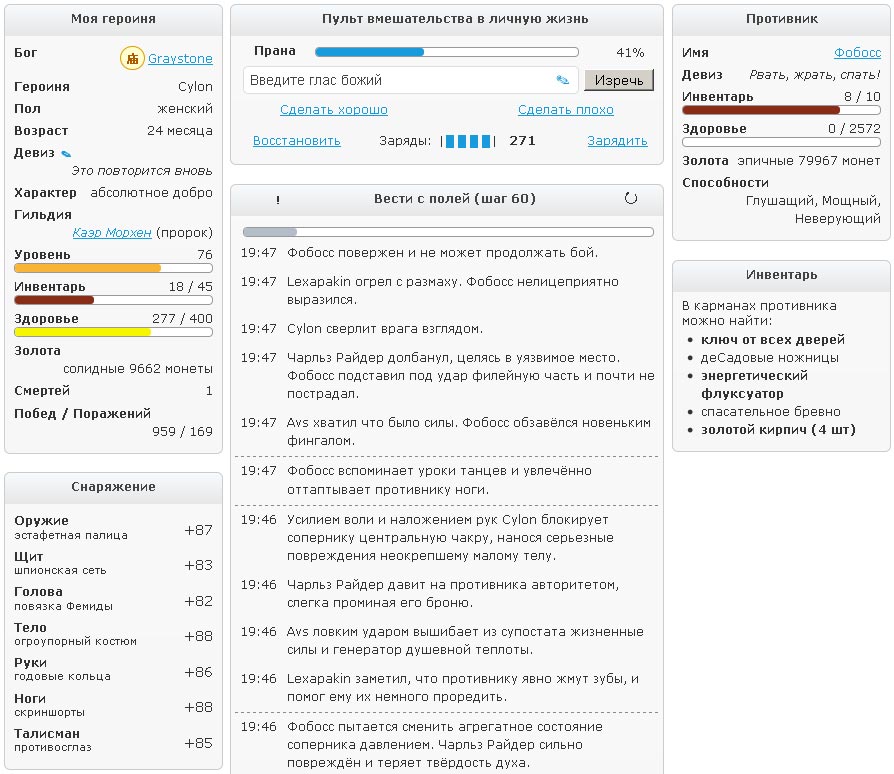Viewport: 894px width, 774px height.
Task: Open the opponent Фобосс name link
Action: click(857, 53)
